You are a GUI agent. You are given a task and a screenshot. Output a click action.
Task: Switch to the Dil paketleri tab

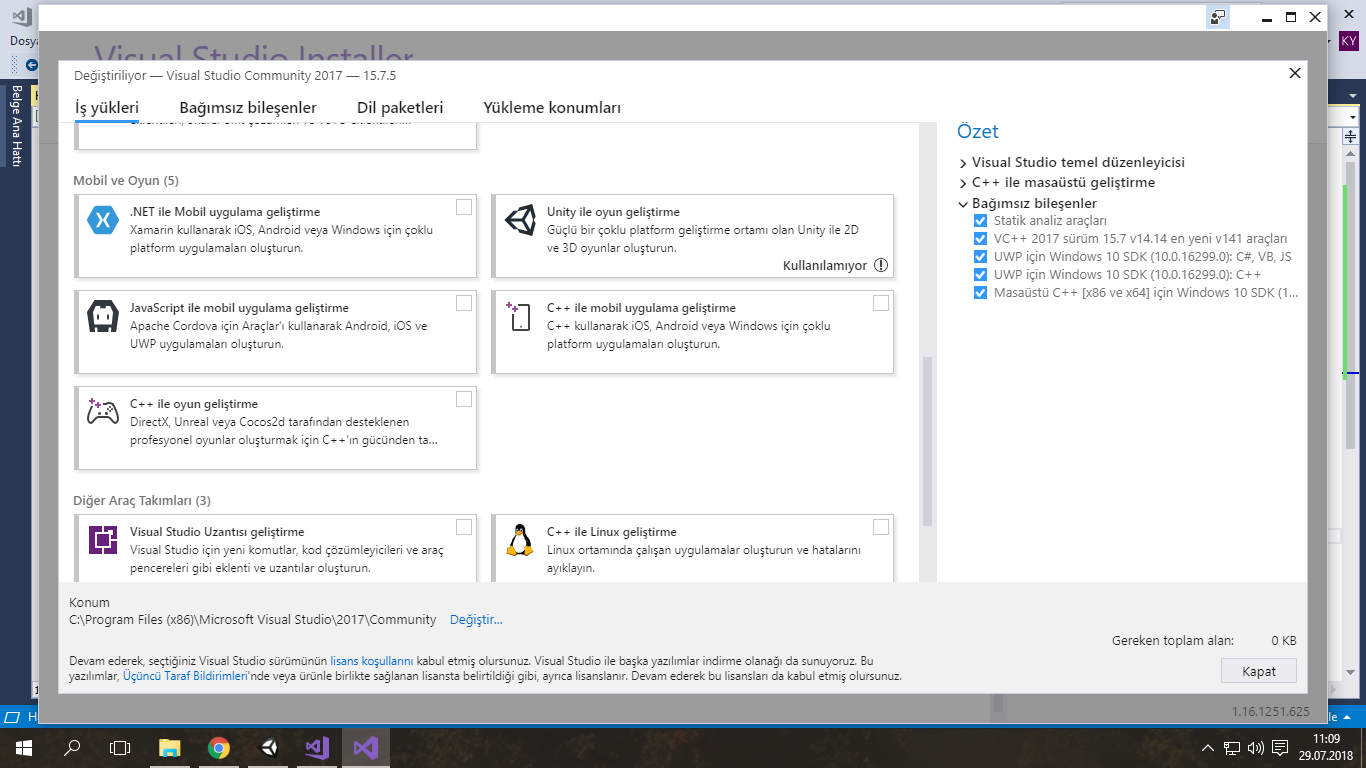(400, 108)
